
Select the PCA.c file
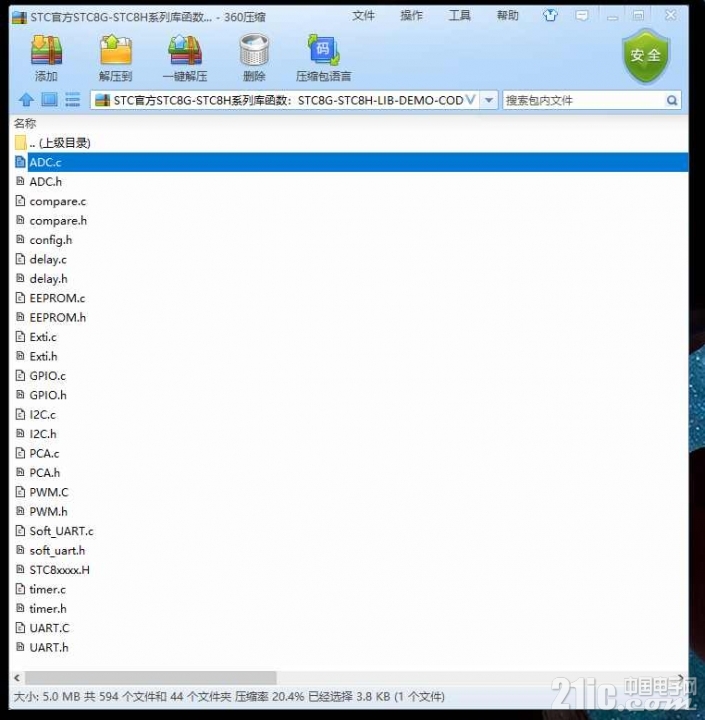click(x=349, y=453)
